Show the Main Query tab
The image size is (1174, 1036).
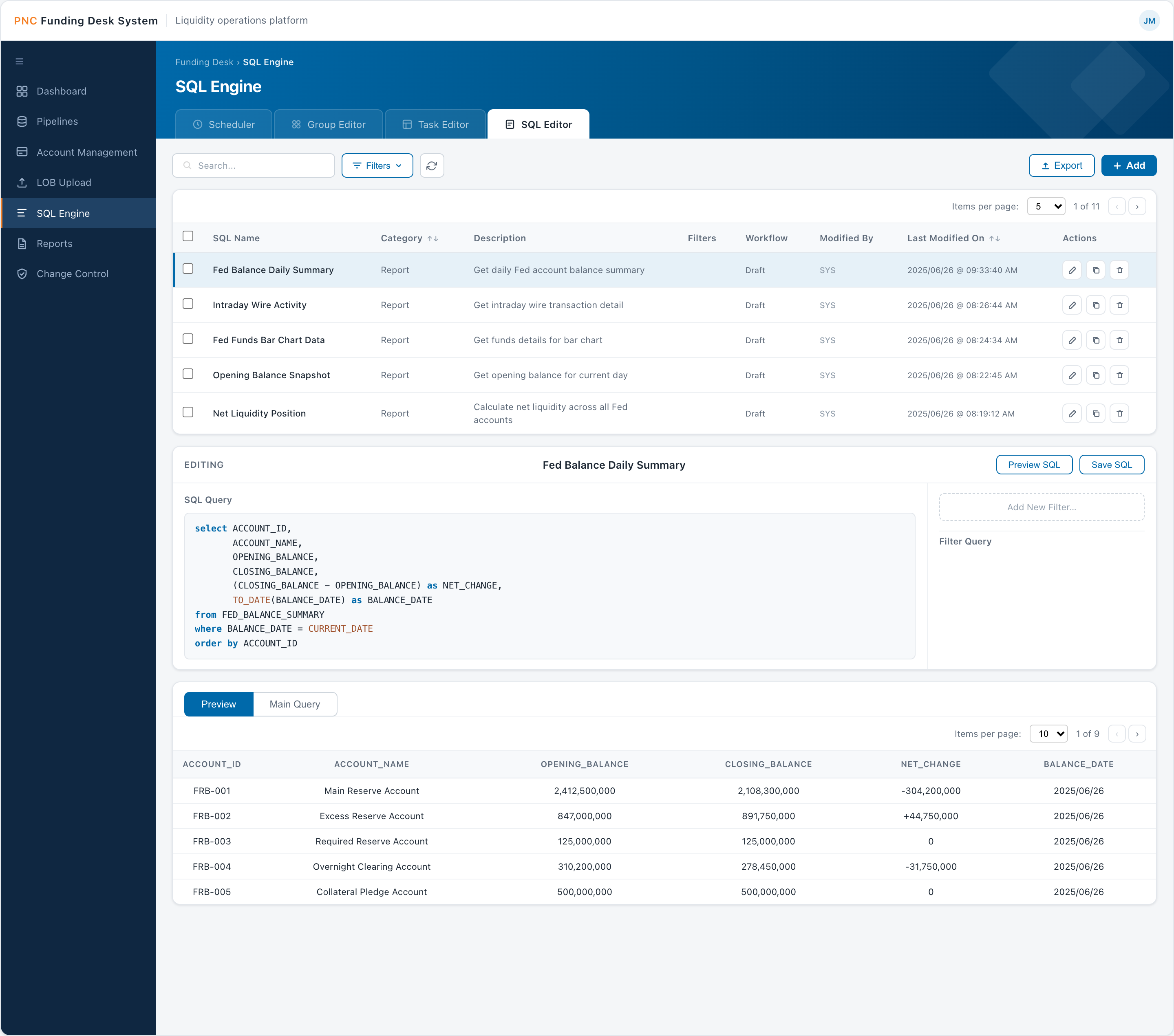[295, 704]
